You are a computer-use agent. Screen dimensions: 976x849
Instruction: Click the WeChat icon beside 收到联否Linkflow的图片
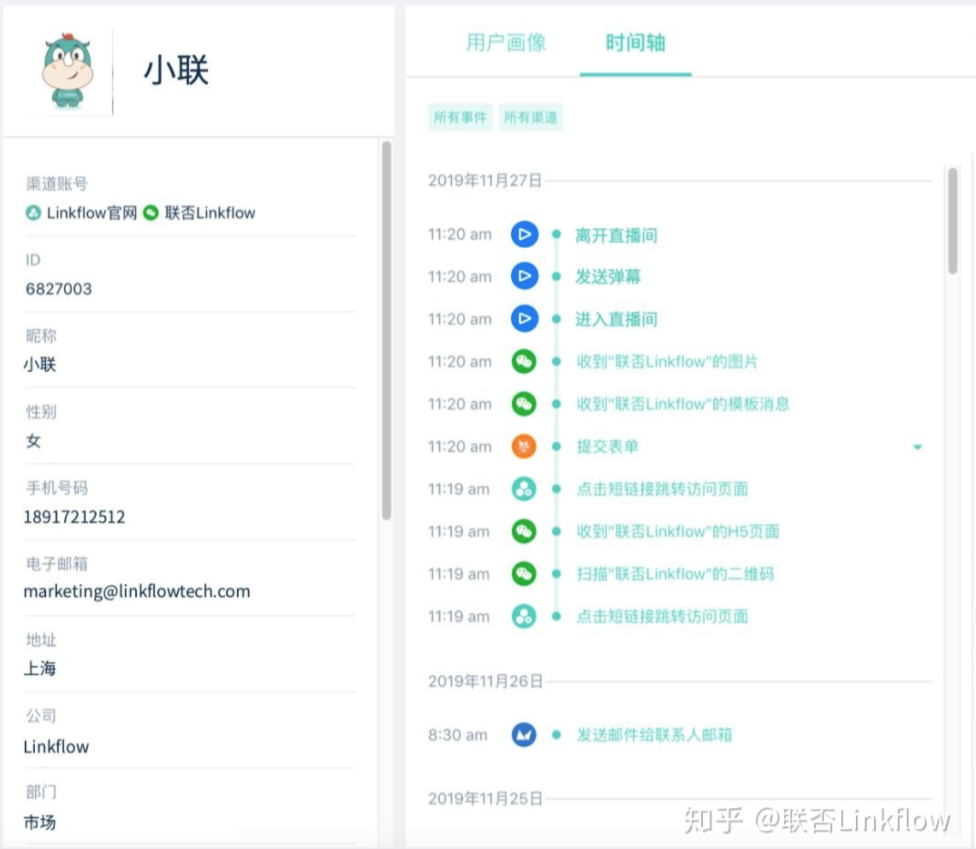(x=524, y=362)
